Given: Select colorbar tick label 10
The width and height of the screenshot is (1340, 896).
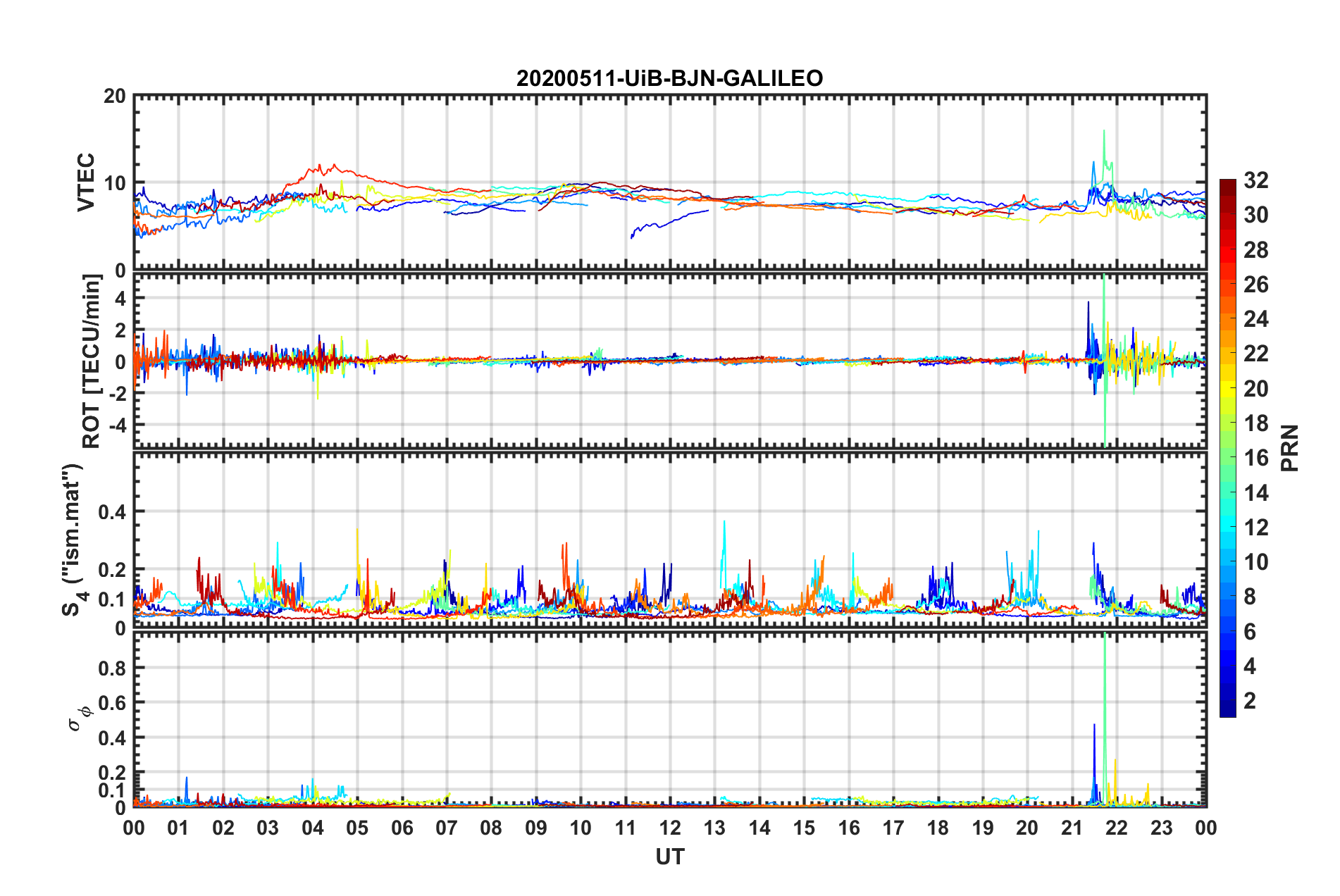Looking at the screenshot, I should point(1255,562).
